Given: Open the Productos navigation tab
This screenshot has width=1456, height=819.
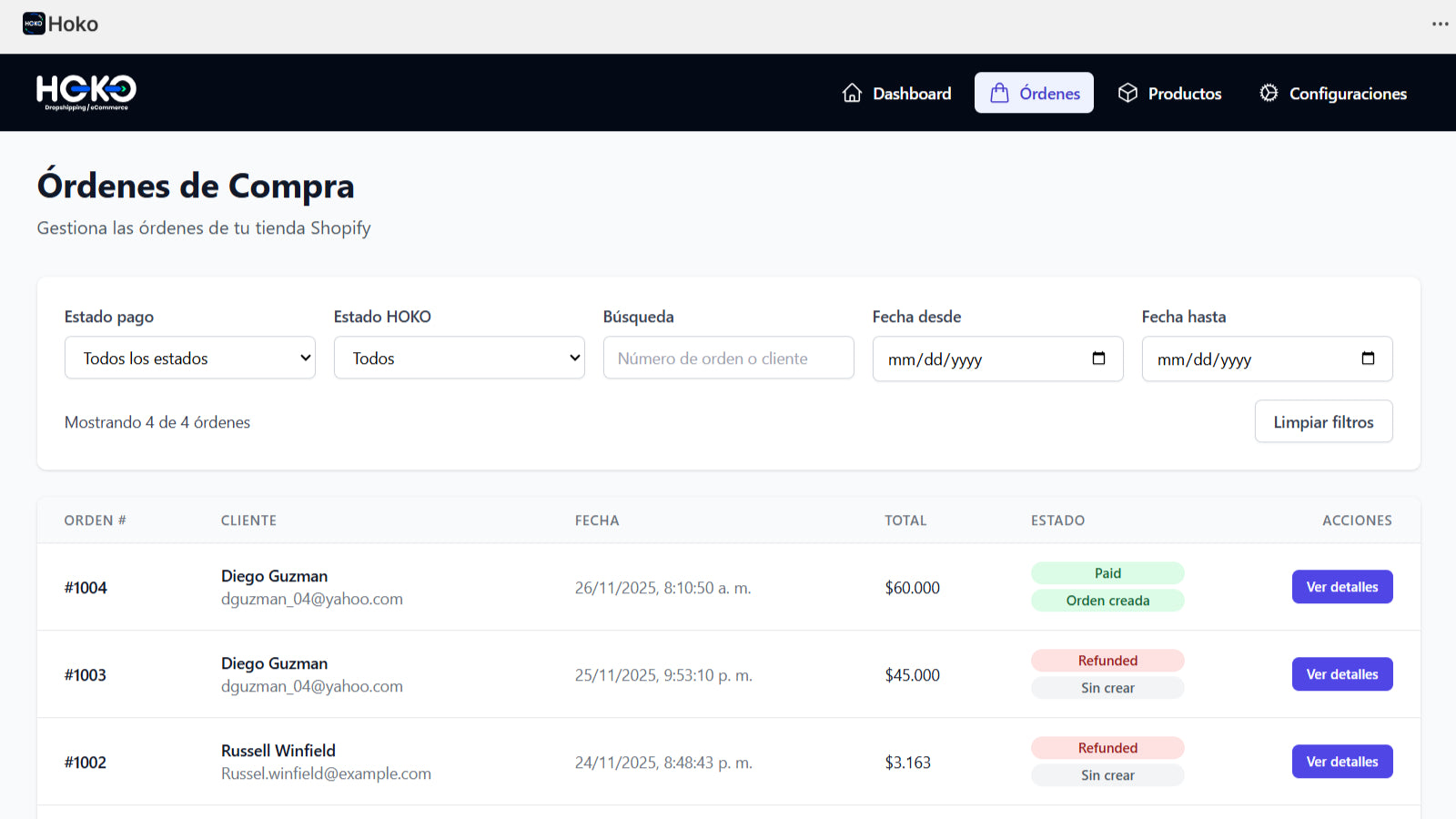Looking at the screenshot, I should [x=1169, y=93].
